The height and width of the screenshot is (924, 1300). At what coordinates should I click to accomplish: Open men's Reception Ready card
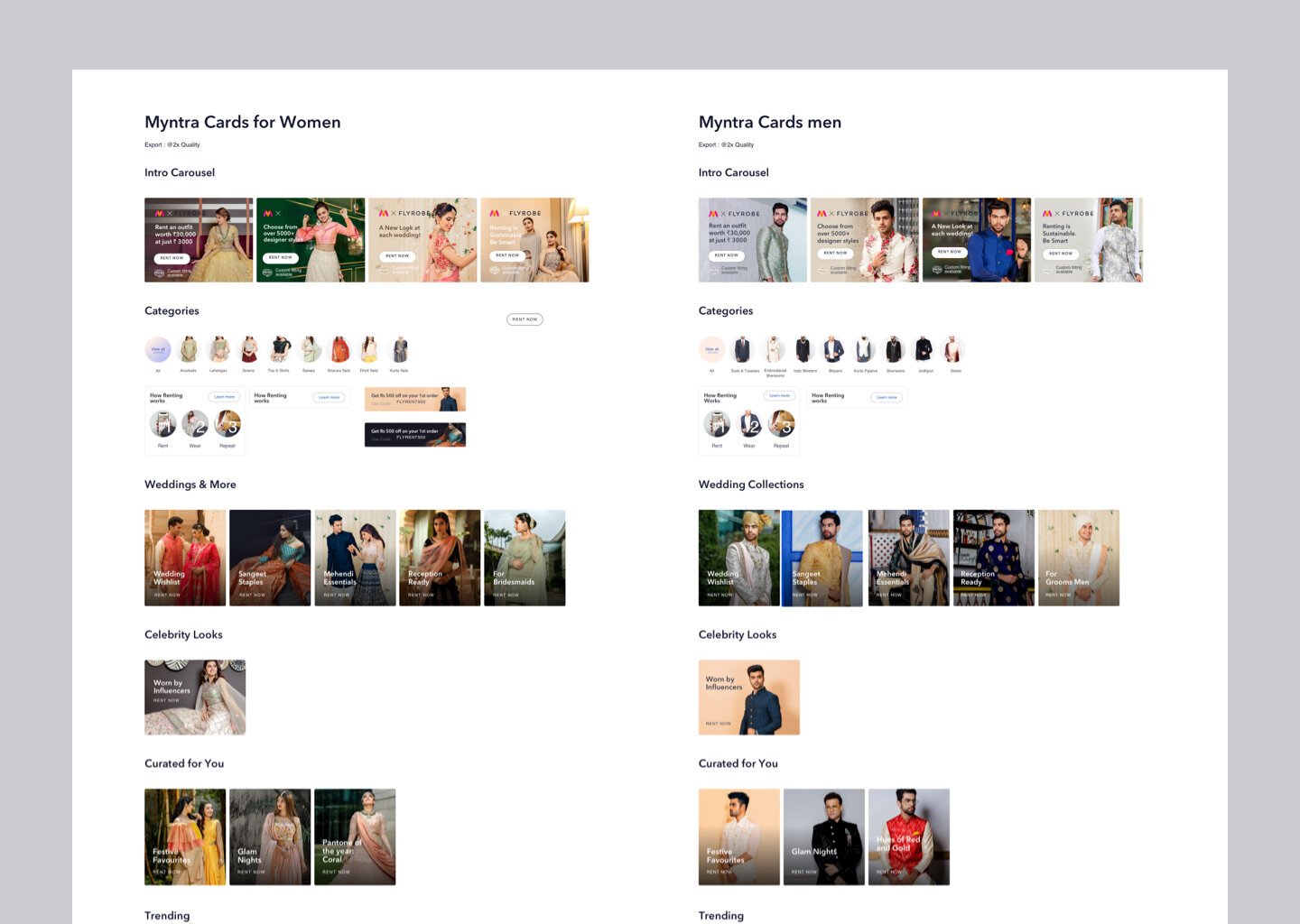(x=994, y=558)
